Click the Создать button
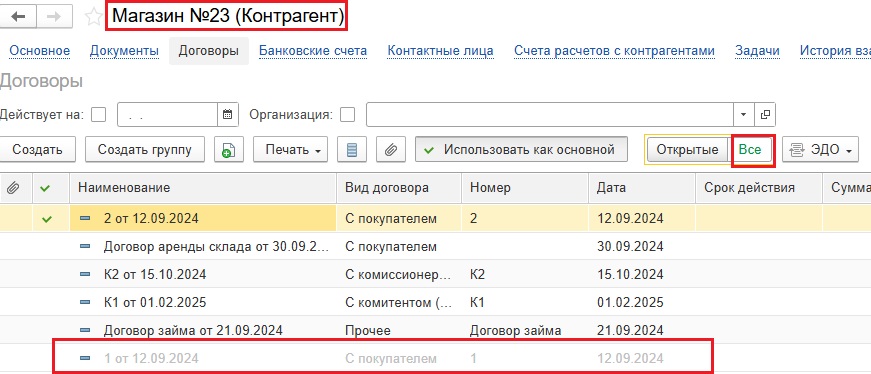The image size is (871, 374). (x=37, y=149)
